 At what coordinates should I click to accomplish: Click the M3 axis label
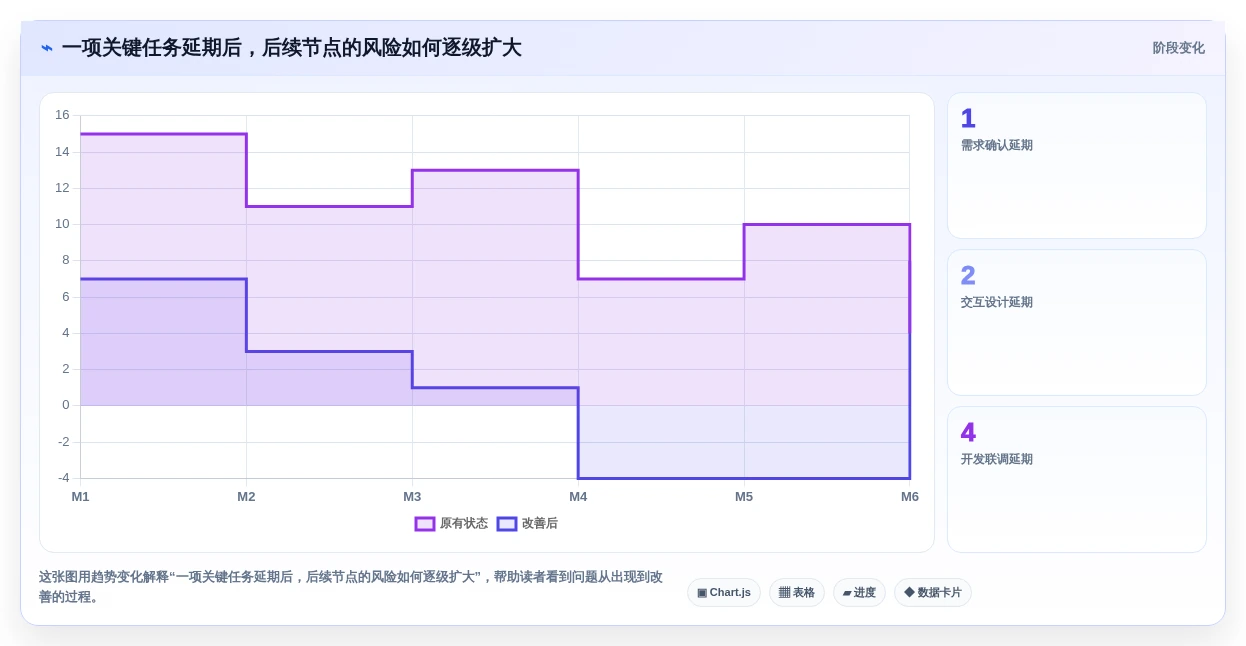(x=412, y=497)
